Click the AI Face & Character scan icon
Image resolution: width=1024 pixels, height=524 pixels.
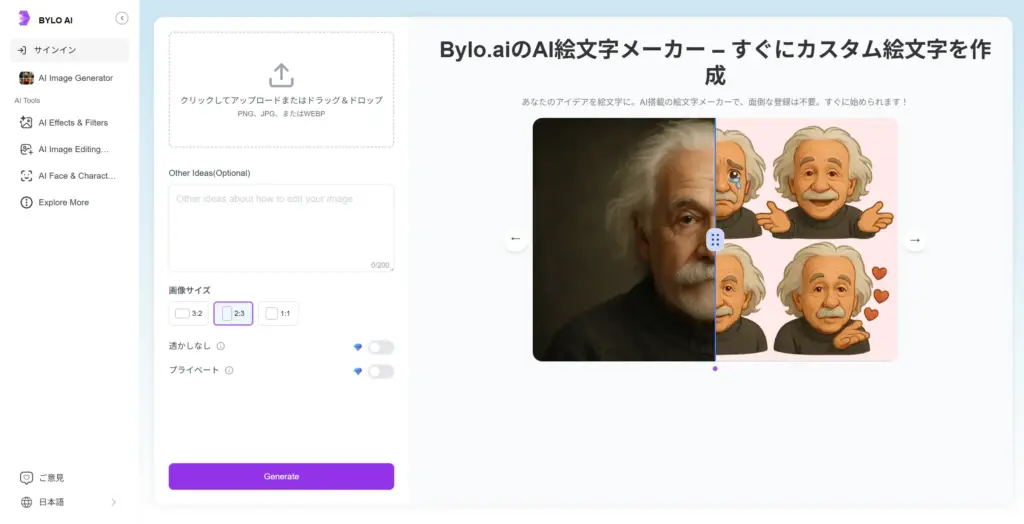pos(26,176)
